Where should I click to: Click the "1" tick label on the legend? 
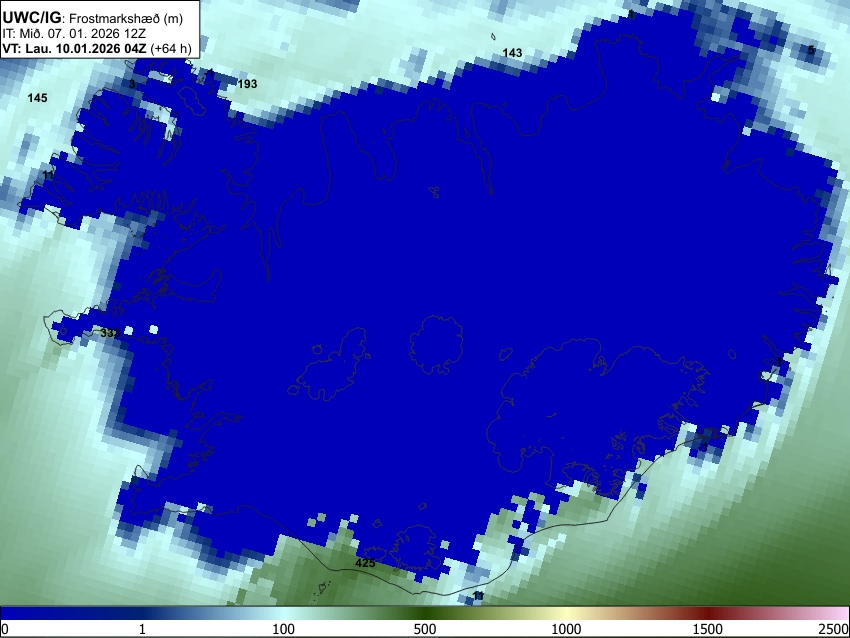pyautogui.click(x=142, y=629)
